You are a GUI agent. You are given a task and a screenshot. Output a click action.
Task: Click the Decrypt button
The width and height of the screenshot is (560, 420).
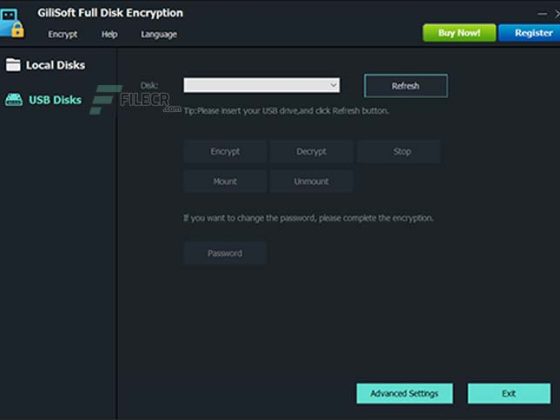(311, 151)
